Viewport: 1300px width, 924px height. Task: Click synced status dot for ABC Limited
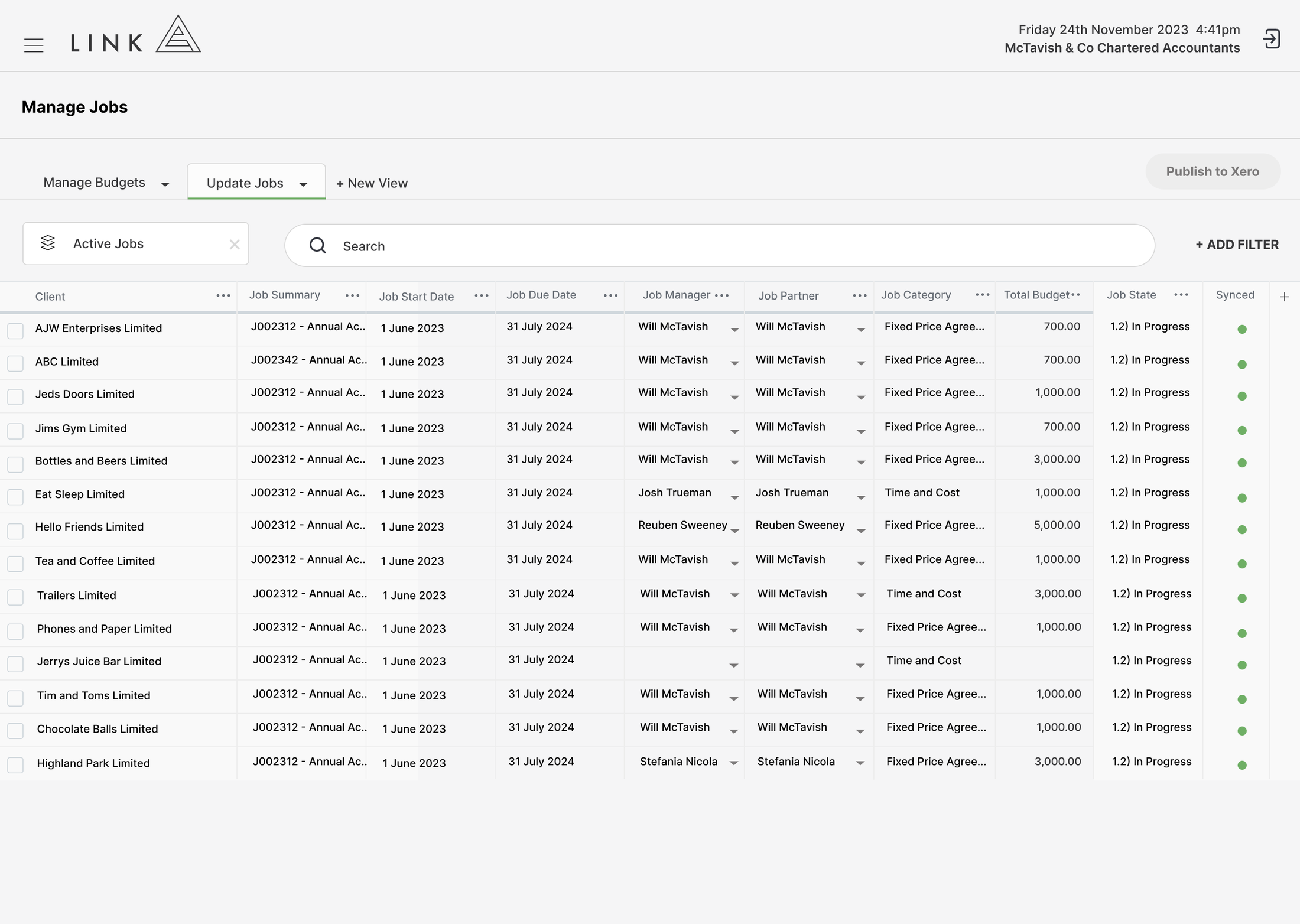coord(1242,365)
